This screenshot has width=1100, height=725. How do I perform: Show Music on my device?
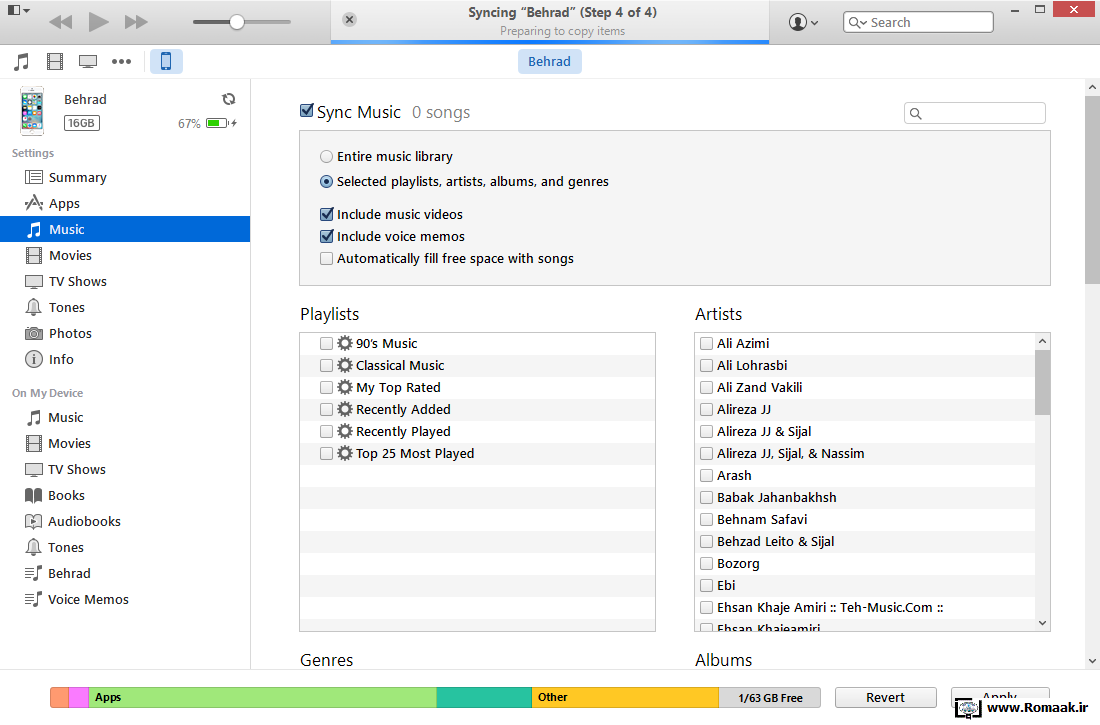point(125,418)
